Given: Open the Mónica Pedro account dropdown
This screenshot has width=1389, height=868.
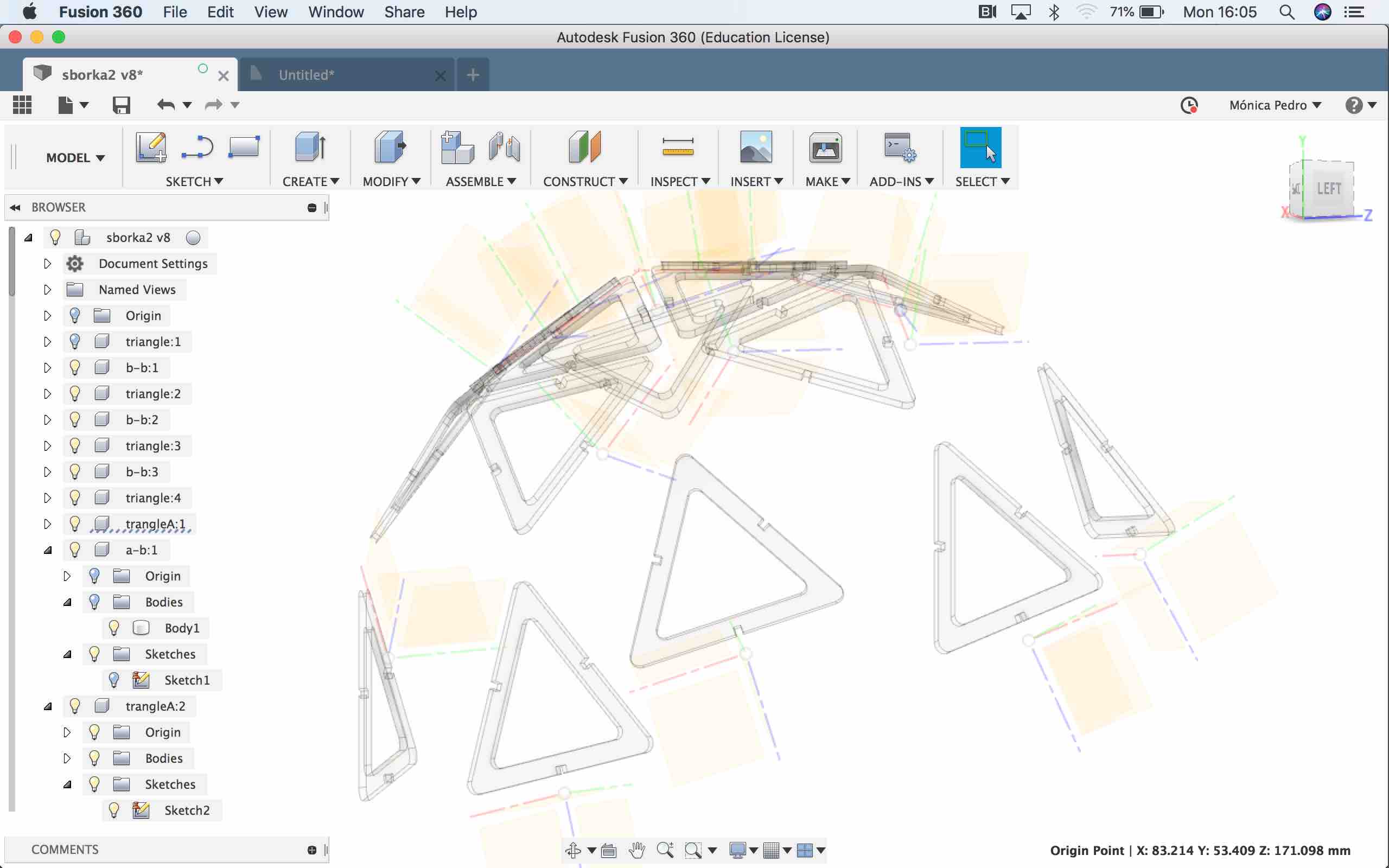Looking at the screenshot, I should tap(1275, 105).
